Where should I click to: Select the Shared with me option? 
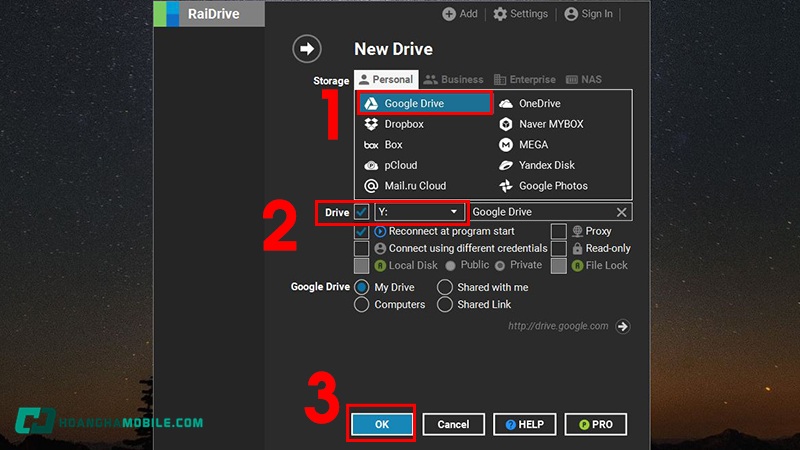click(x=444, y=287)
